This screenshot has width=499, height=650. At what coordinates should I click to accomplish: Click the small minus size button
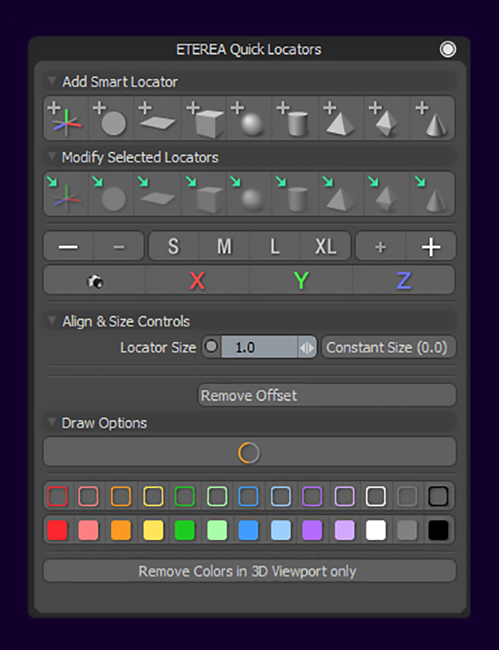(119, 246)
